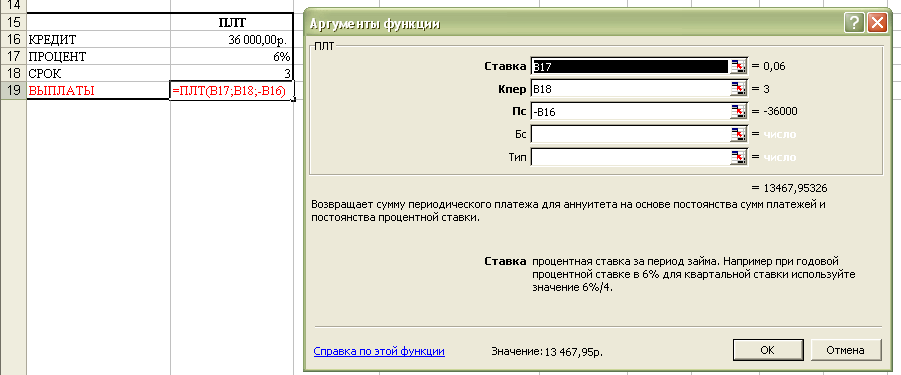Select cell containing ПРОЦЕНТ

(x=98, y=57)
